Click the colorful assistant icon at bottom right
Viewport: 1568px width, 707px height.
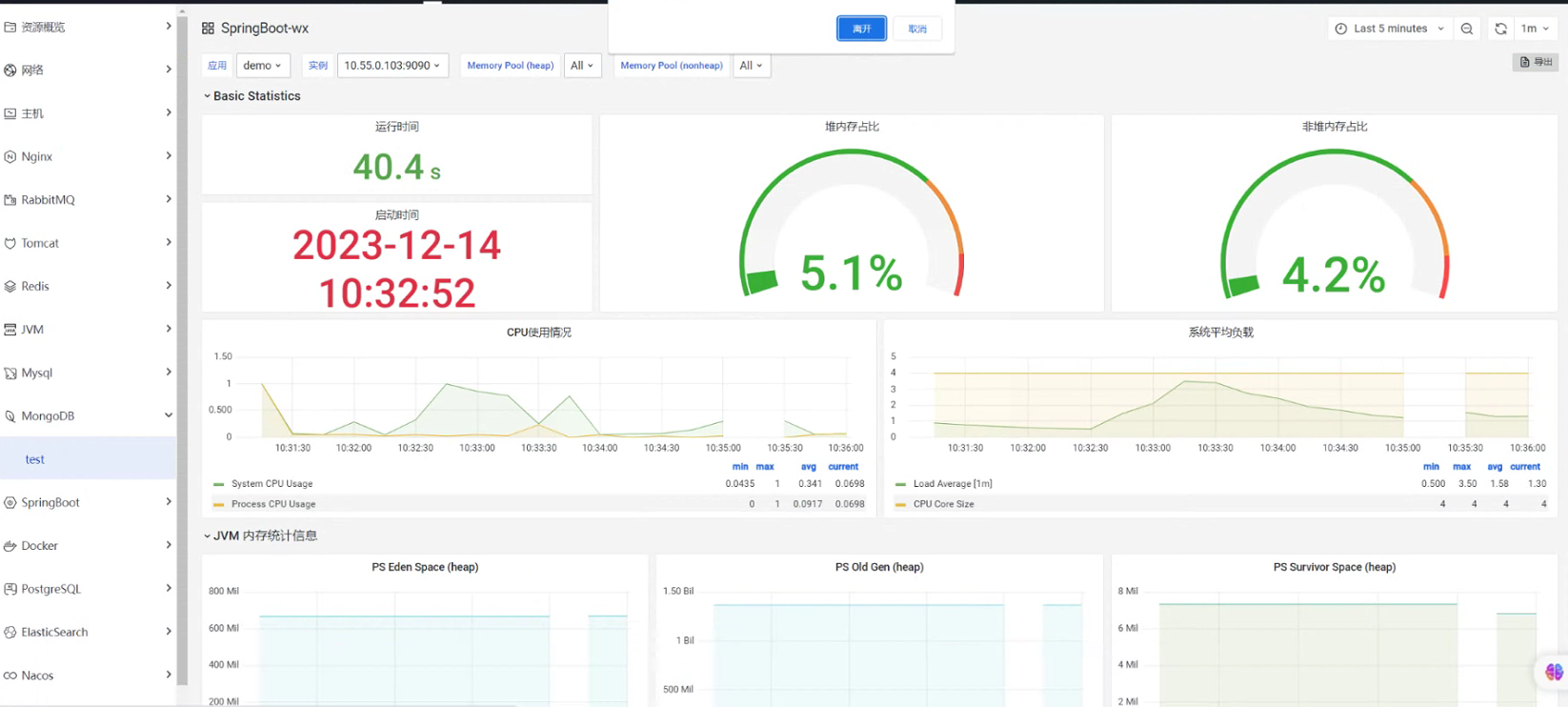[x=1554, y=672]
